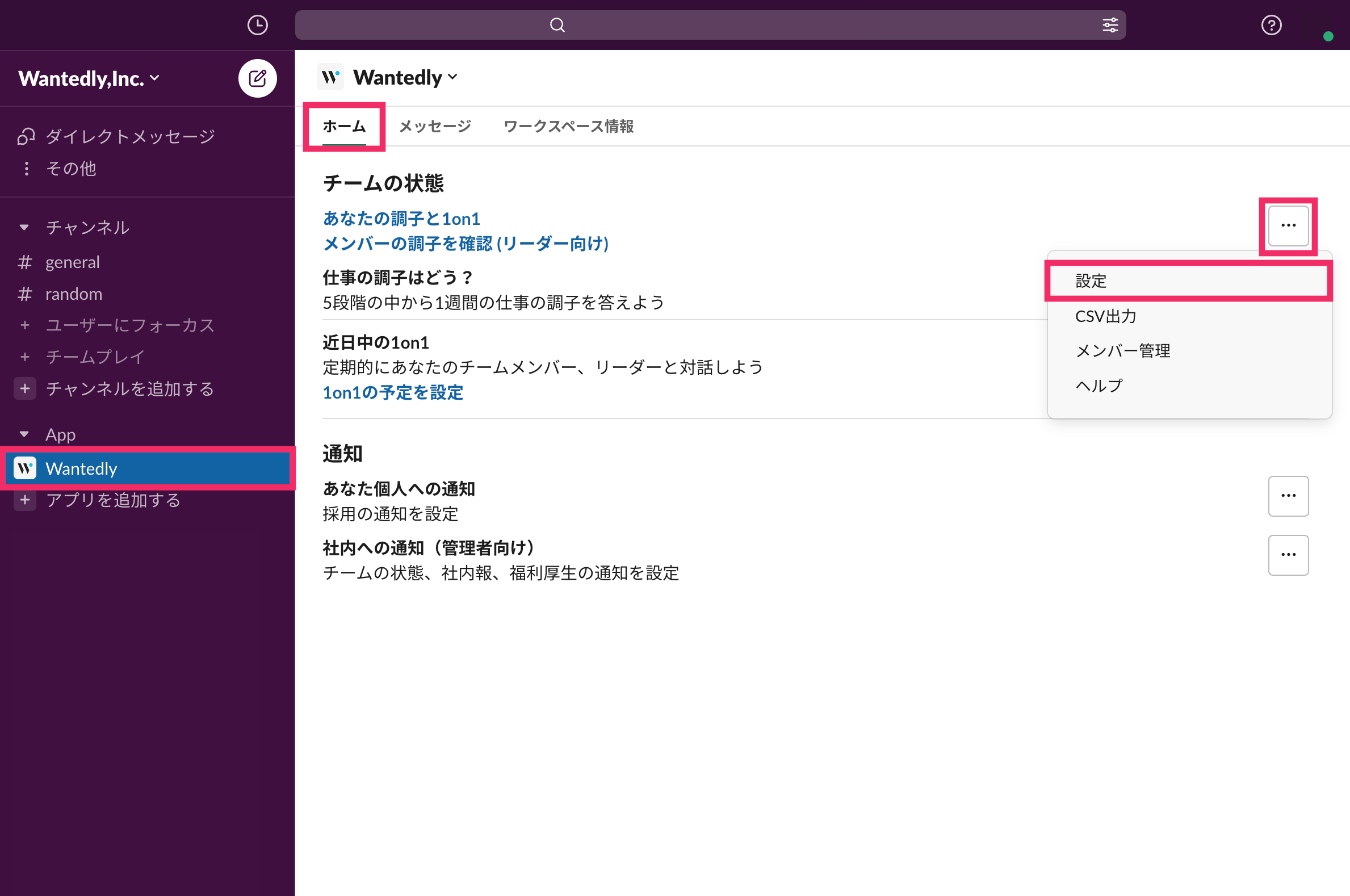Image resolution: width=1350 pixels, height=896 pixels.
Task: Click the あなた個人への通知 heading
Action: coord(399,489)
